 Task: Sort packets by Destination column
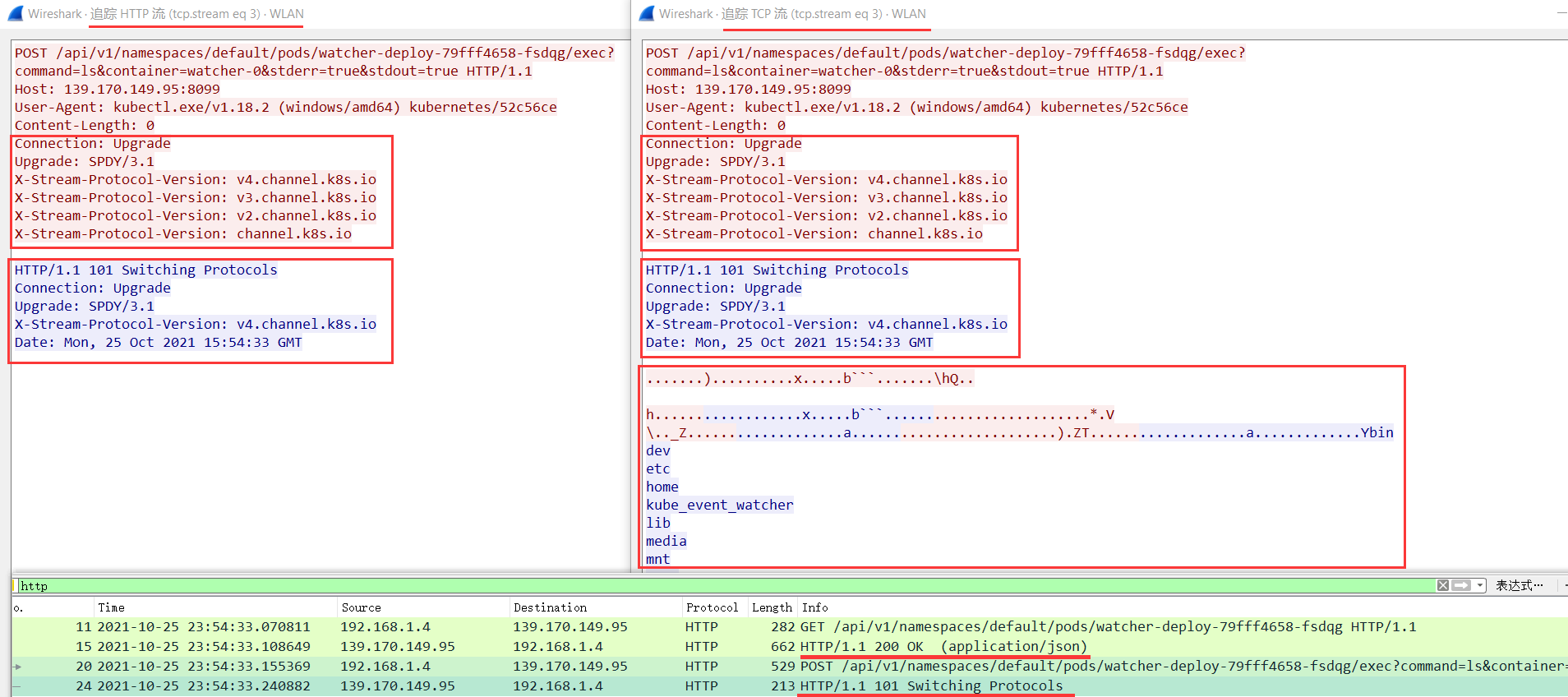tap(596, 607)
